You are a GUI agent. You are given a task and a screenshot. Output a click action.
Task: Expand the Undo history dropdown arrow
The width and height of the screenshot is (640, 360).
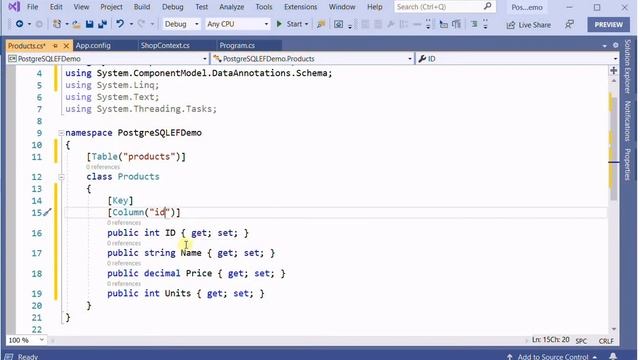point(131,24)
